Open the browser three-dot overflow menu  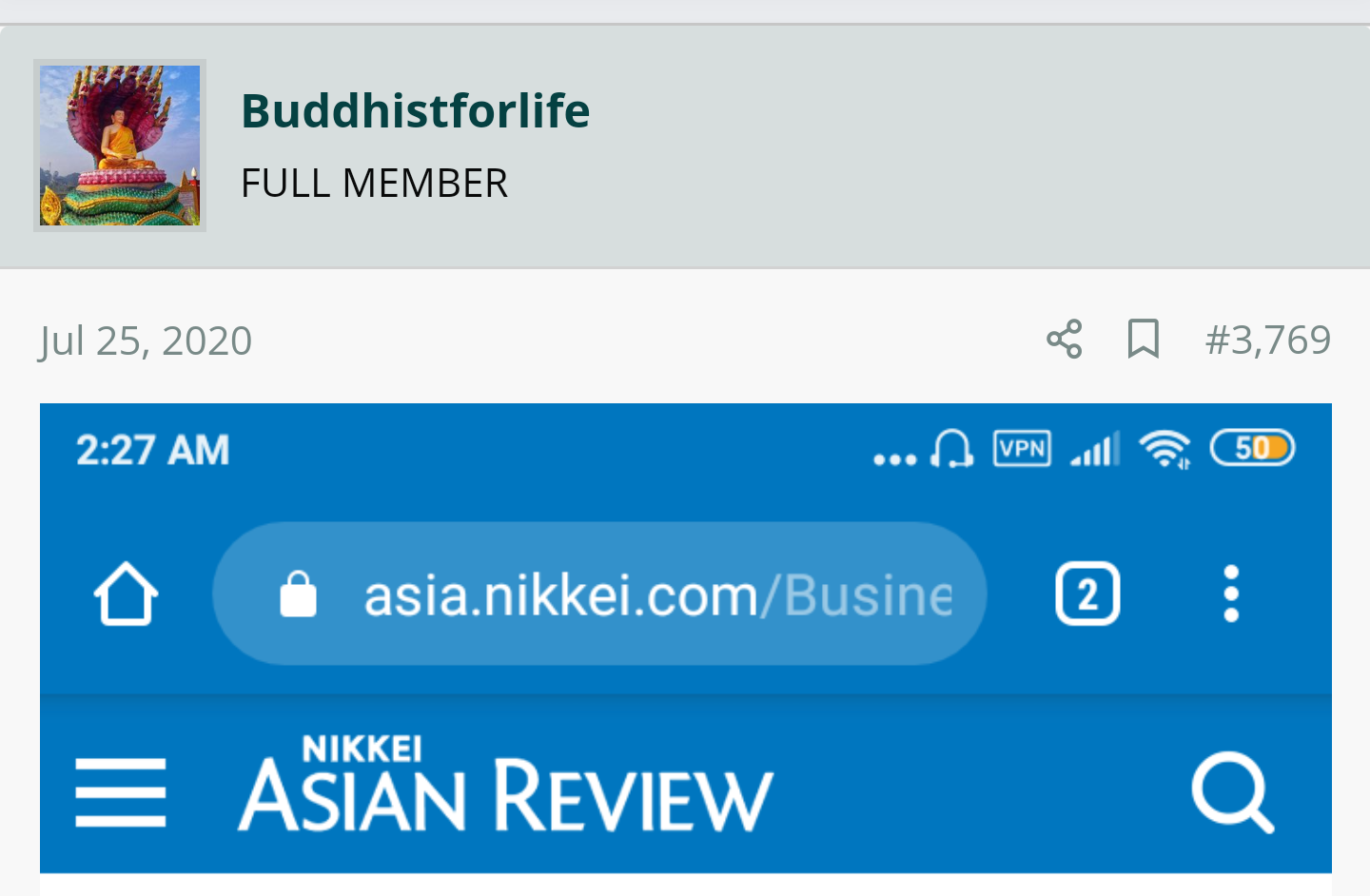[1231, 594]
